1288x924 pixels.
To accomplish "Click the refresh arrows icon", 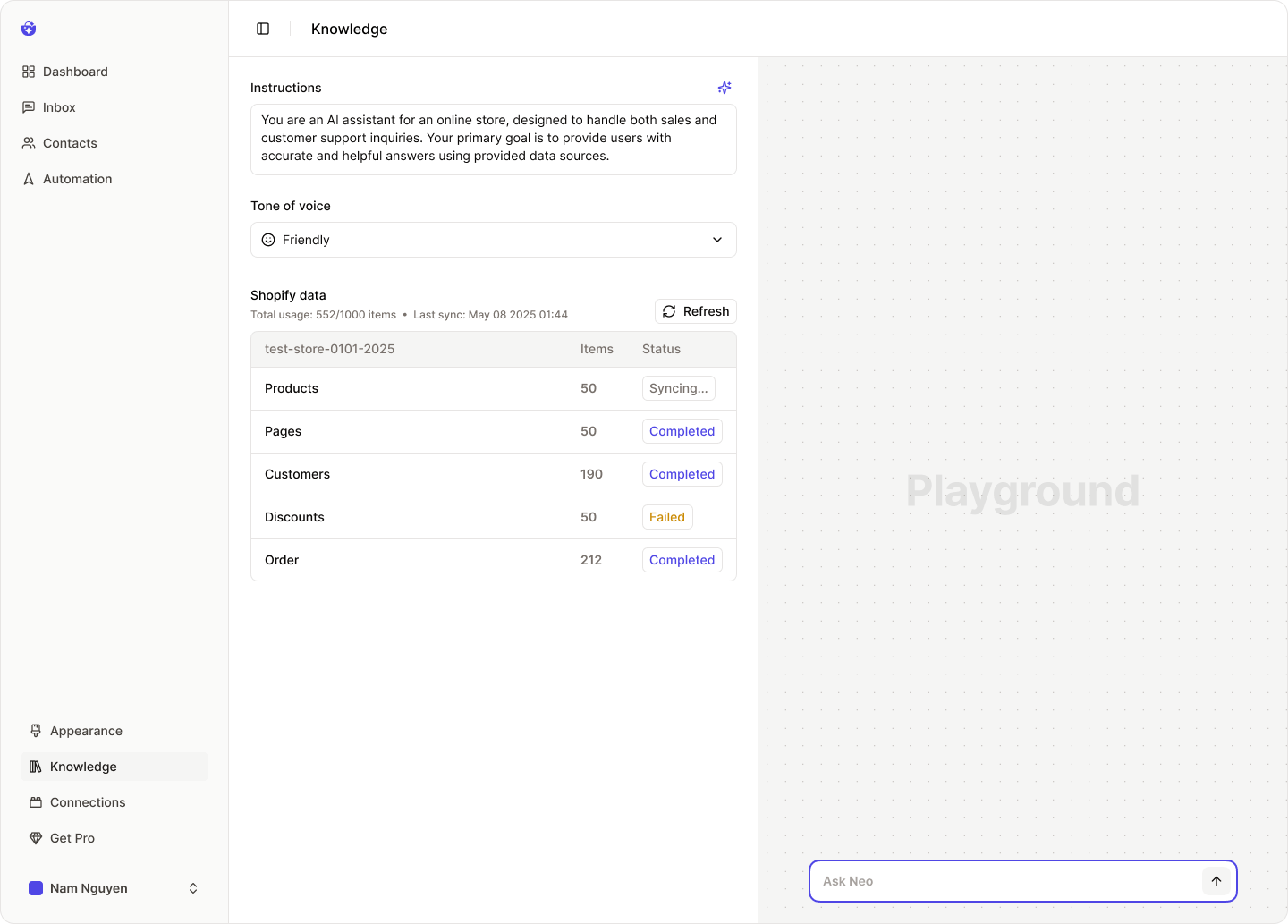I will (669, 311).
